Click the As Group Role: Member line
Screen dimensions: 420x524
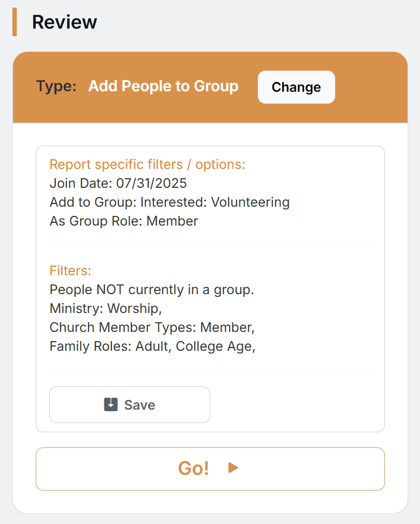pyautogui.click(x=124, y=221)
